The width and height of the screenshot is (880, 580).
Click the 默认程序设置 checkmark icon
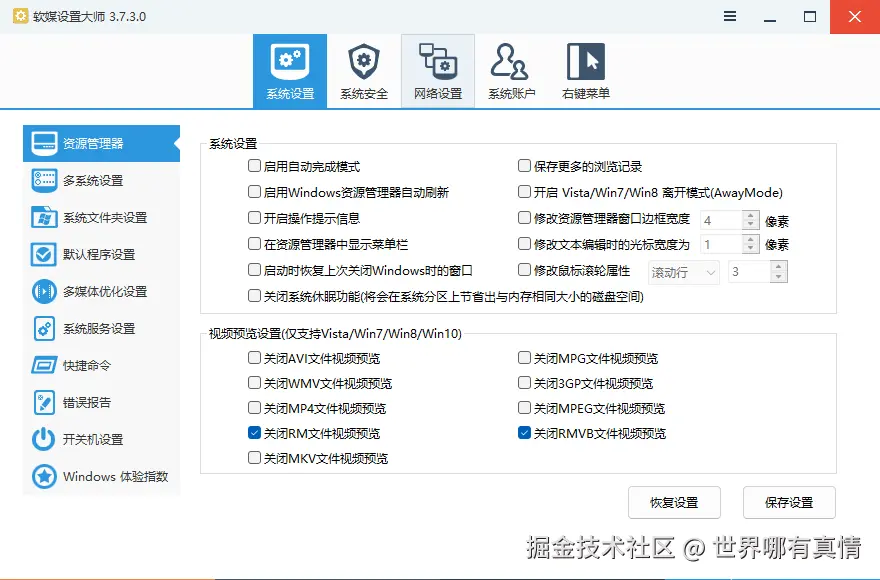click(x=44, y=254)
